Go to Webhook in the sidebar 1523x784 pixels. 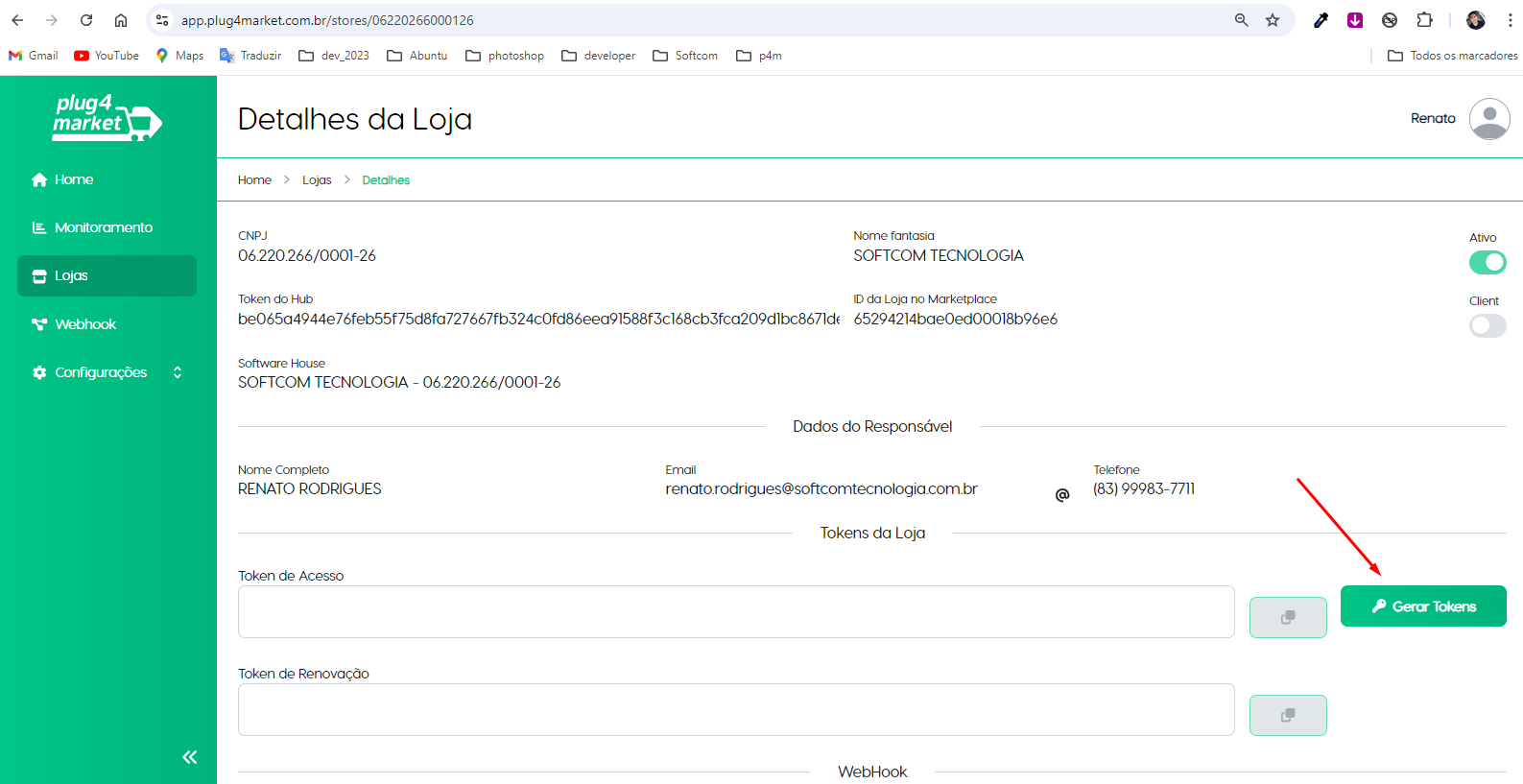[85, 324]
